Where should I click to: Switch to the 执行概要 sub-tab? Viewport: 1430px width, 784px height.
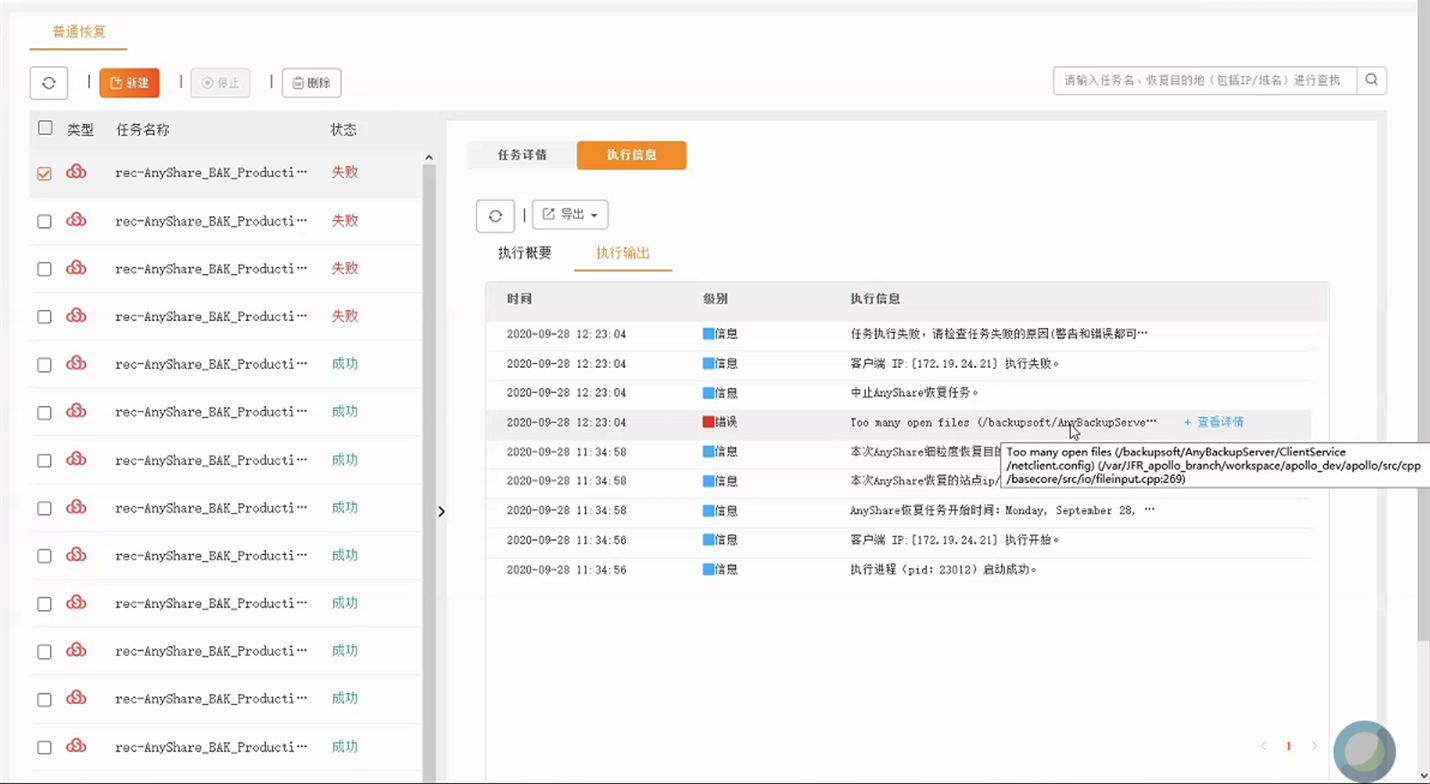[525, 253]
